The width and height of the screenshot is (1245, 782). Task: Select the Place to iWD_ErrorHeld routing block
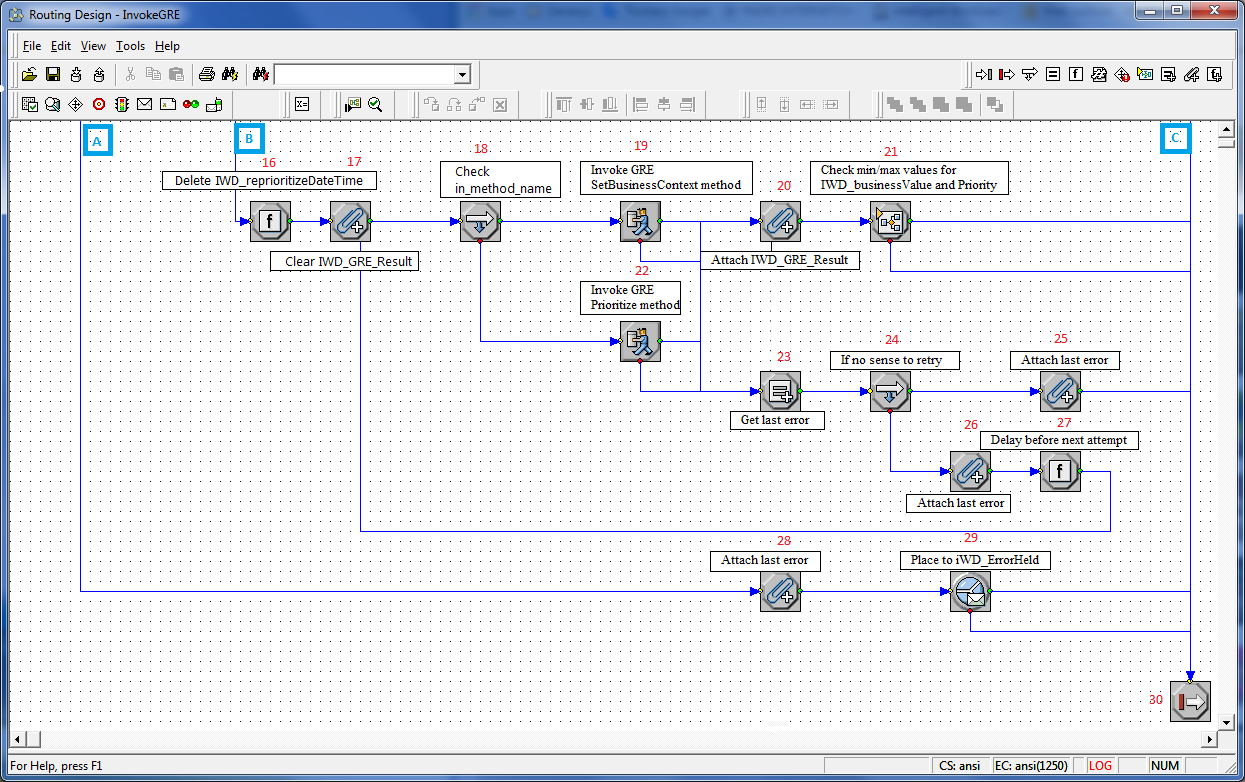(969, 592)
